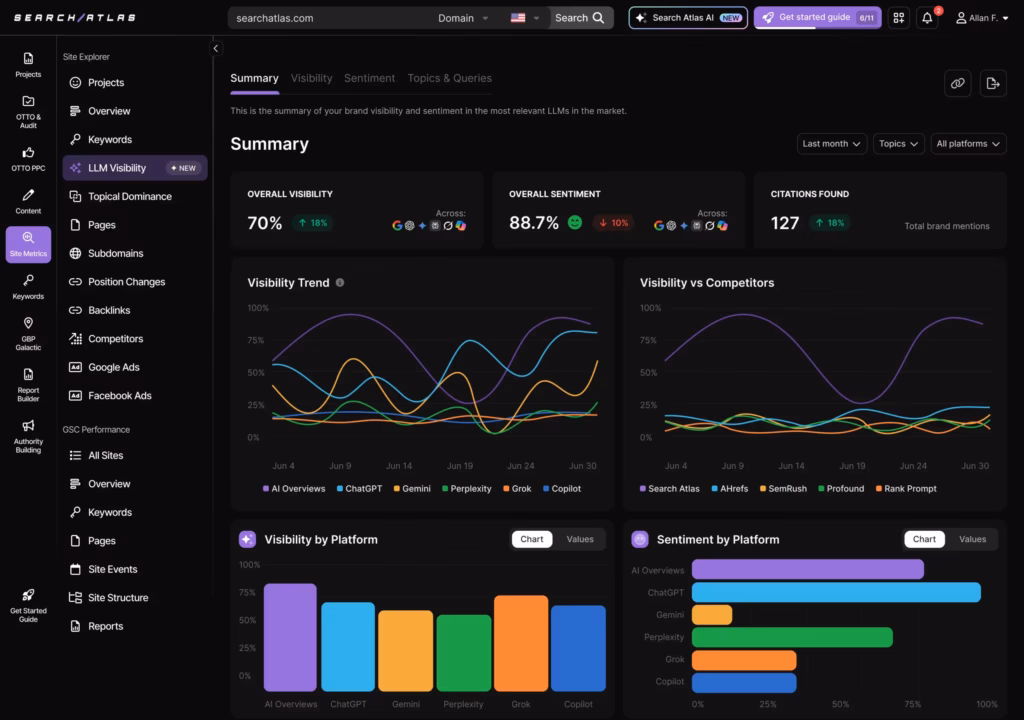Switch to the Sentiment tab
Screen dimensions: 1024x720
(x=370, y=78)
